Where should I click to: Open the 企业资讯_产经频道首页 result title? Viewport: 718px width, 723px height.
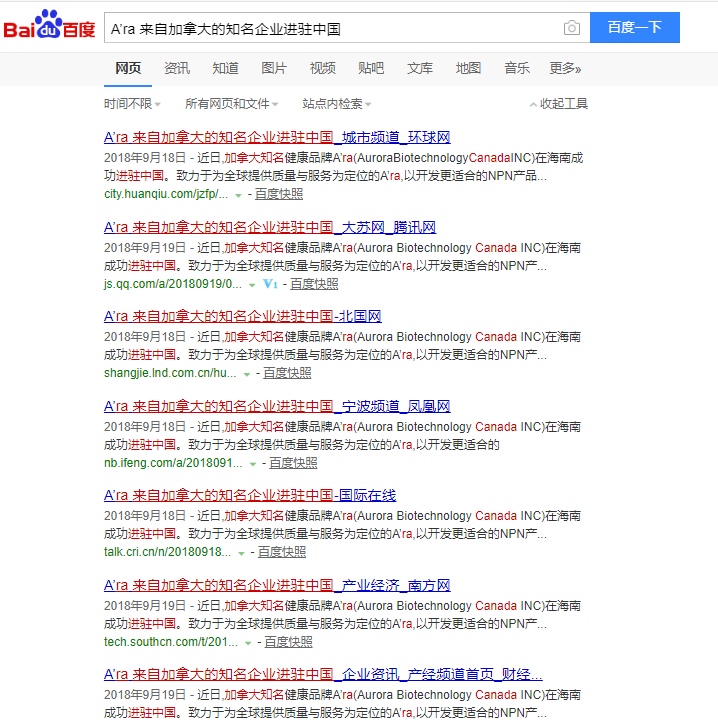pos(323,674)
